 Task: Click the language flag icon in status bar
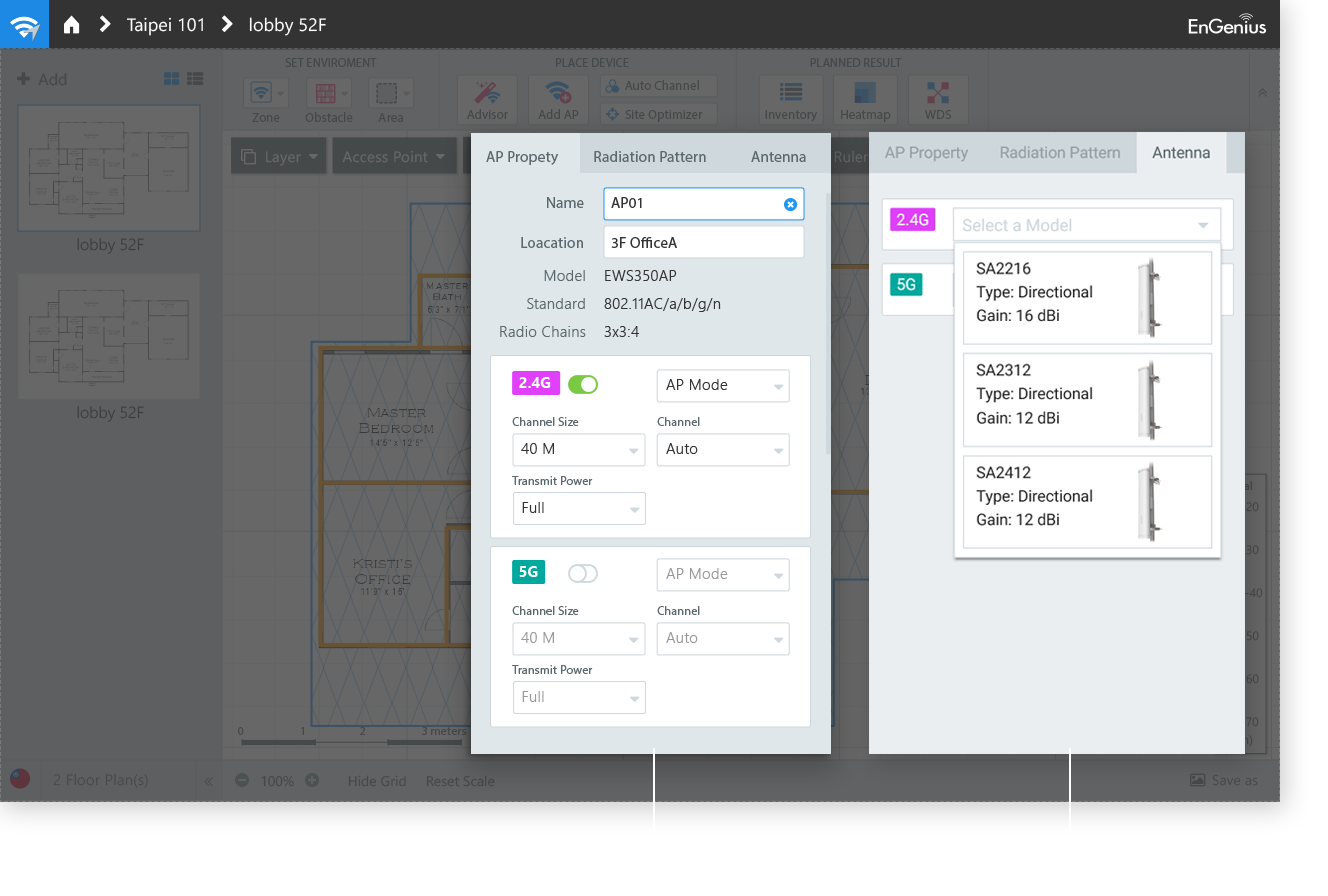[x=20, y=779]
